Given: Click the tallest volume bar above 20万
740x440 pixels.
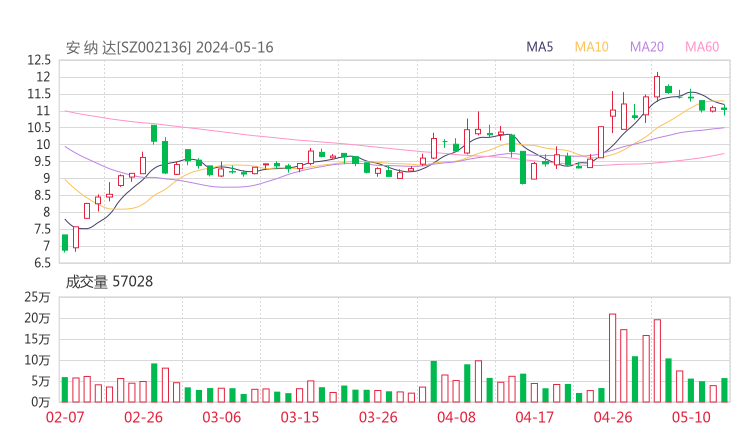Looking at the screenshot, I should (x=612, y=357).
